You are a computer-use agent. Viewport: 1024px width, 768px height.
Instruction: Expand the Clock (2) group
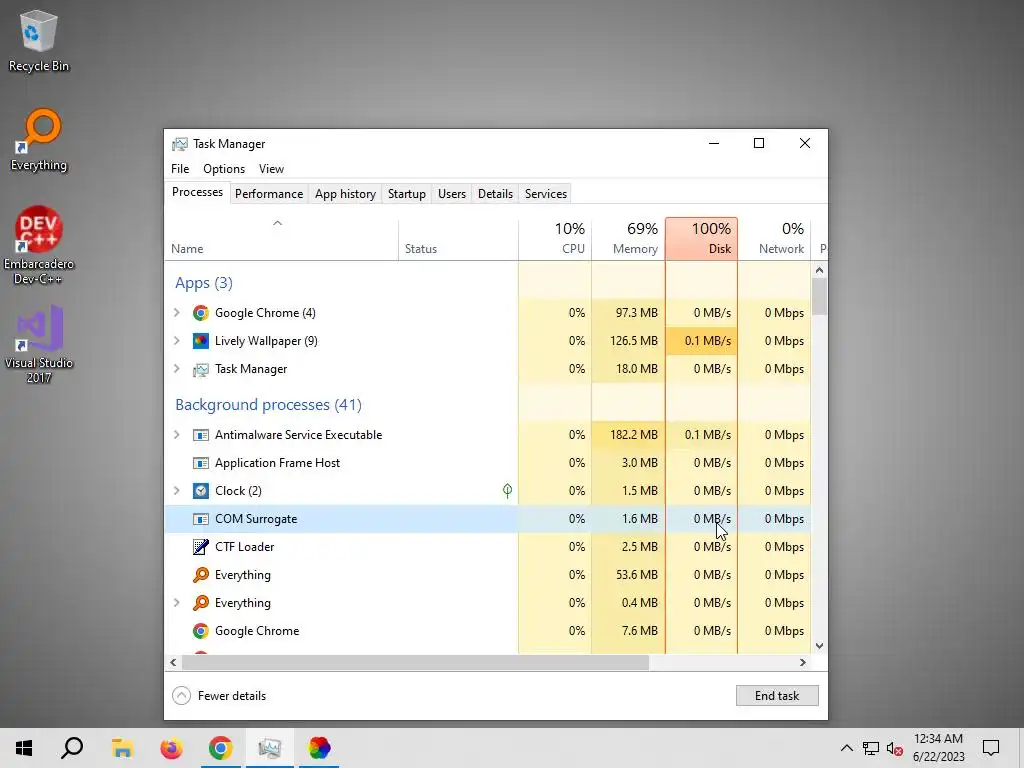[176, 490]
